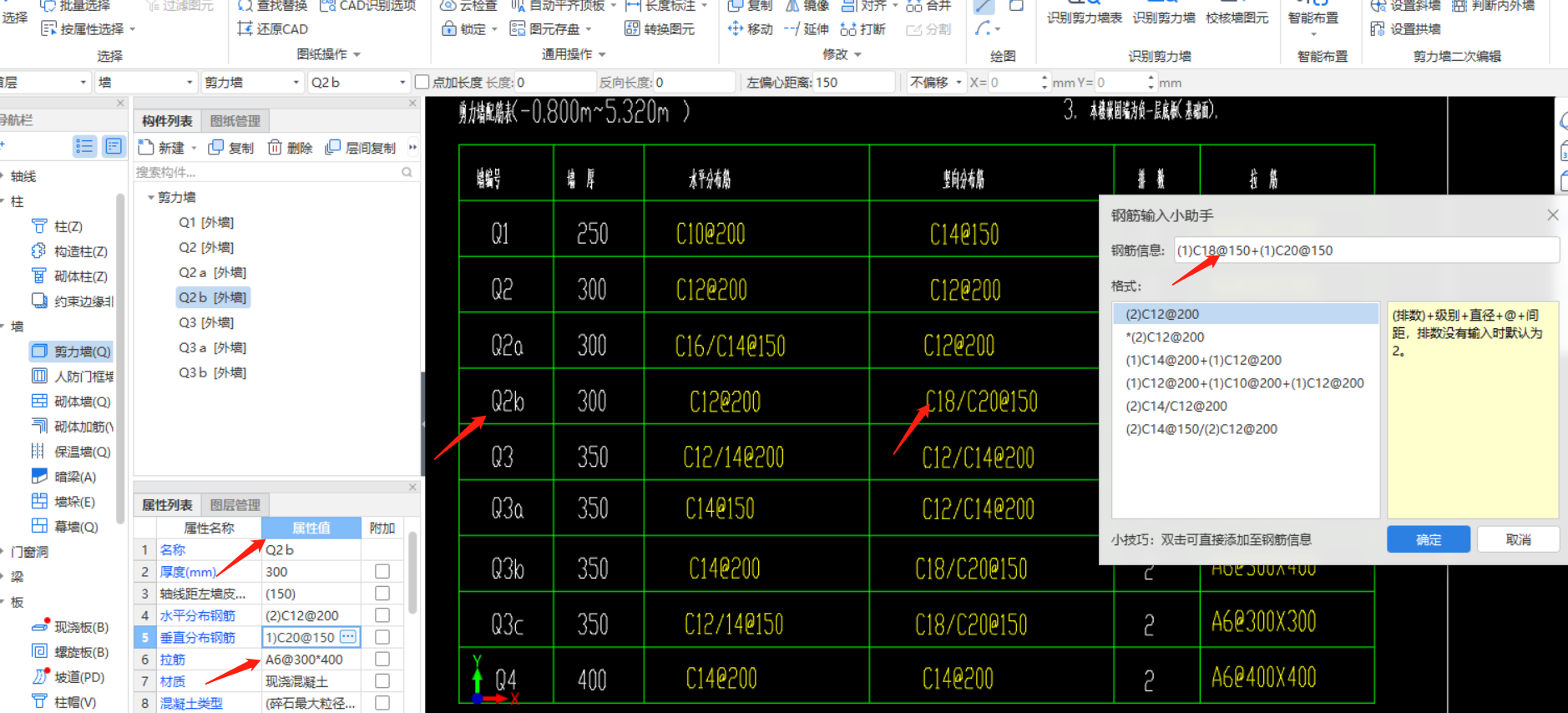Select format (1)C14@200+(1)C12@200 in list

coord(1203,360)
